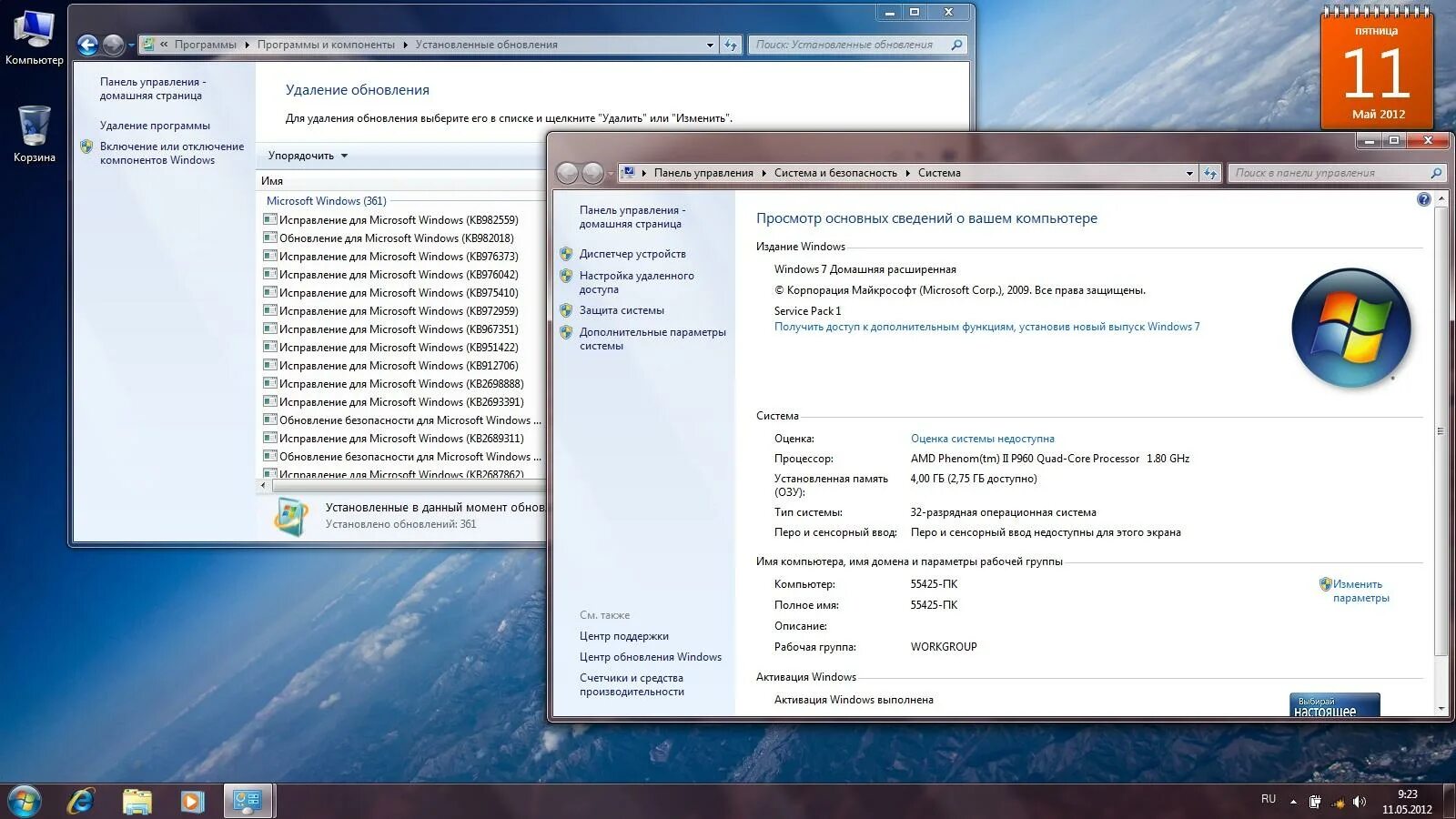This screenshot has width=1456, height=819.
Task: Open Диспетчер устройств link
Action: tap(632, 254)
